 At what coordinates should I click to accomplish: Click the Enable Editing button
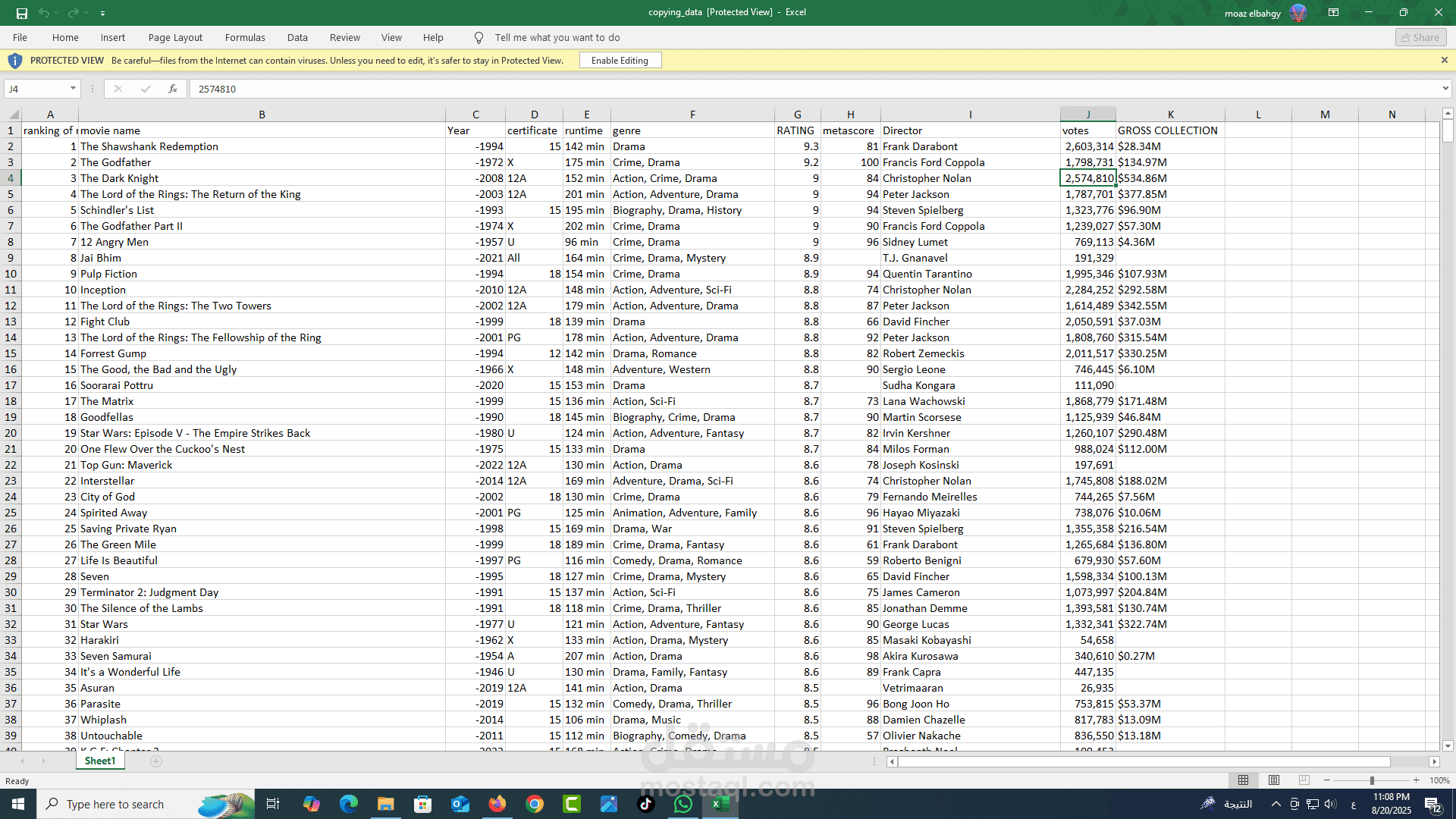click(620, 61)
